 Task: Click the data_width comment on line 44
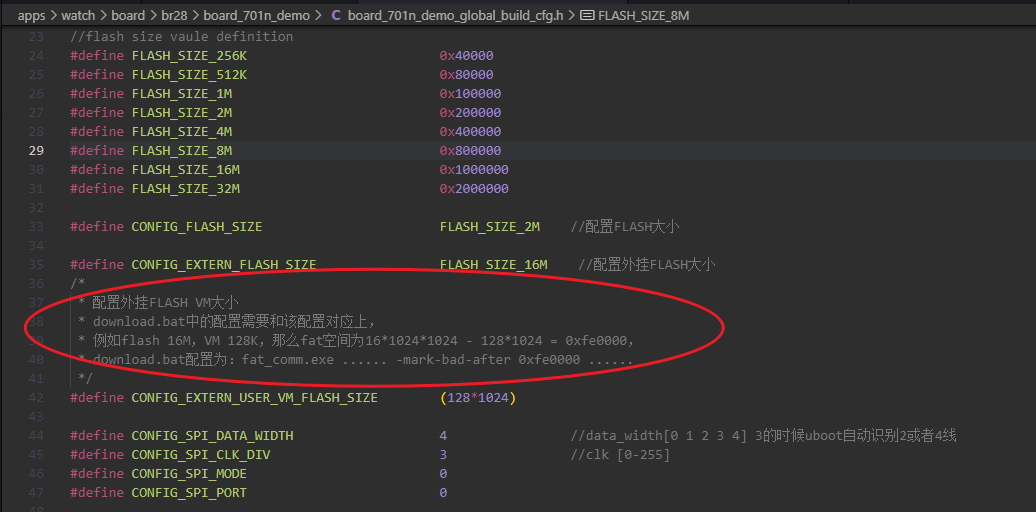point(764,436)
